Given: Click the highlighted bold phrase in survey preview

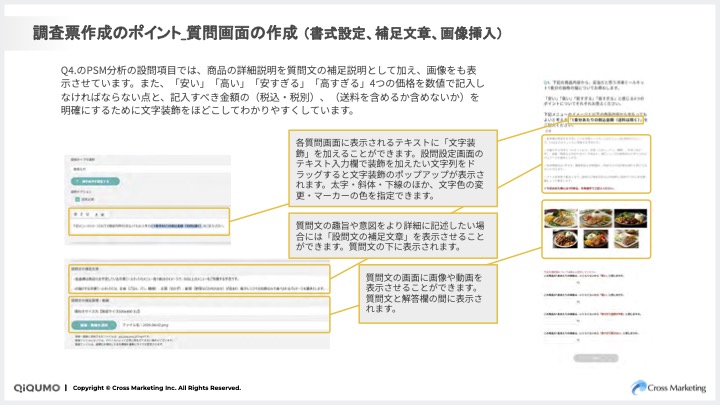Looking at the screenshot, I should [605, 119].
